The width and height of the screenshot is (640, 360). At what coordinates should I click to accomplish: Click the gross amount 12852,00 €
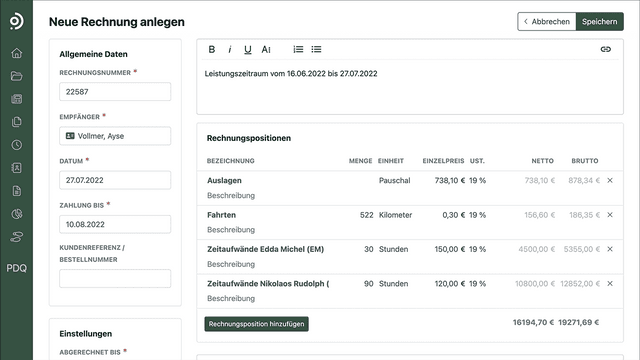coord(580,283)
